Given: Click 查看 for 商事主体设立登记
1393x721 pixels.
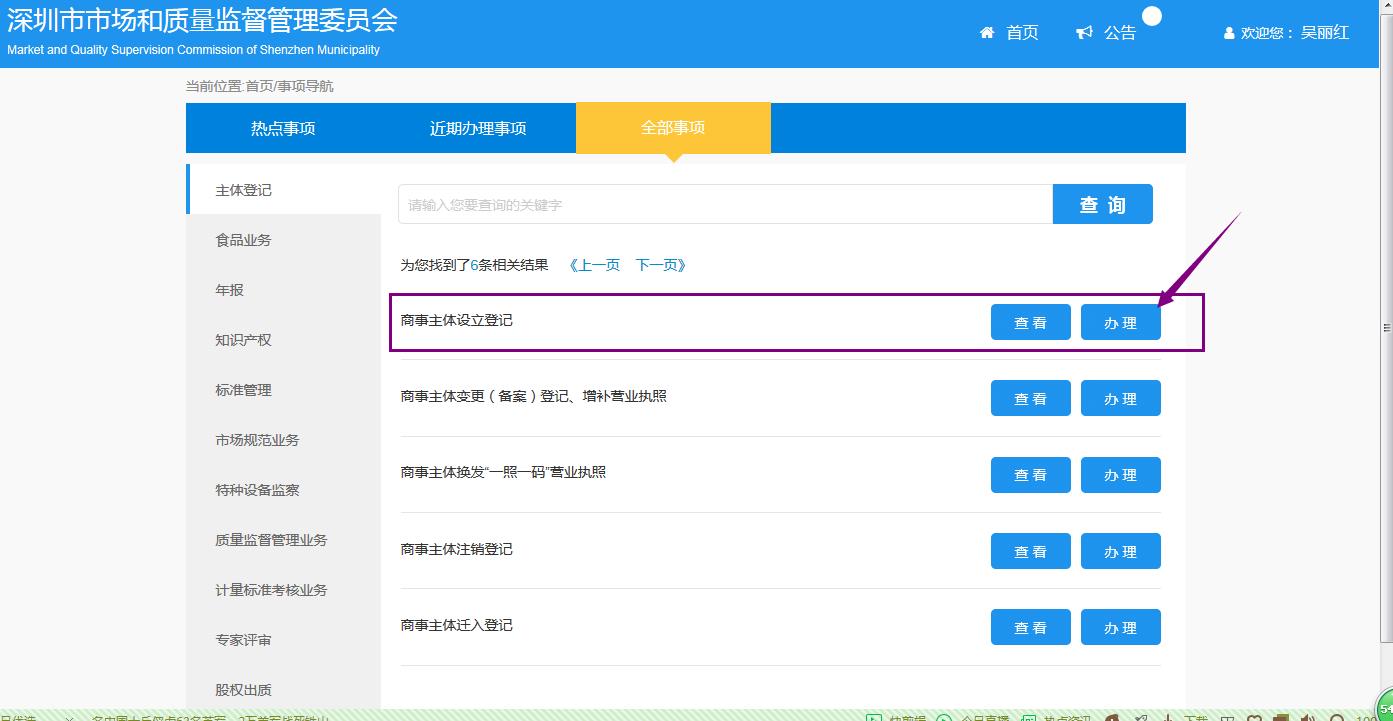Looking at the screenshot, I should (x=1030, y=323).
